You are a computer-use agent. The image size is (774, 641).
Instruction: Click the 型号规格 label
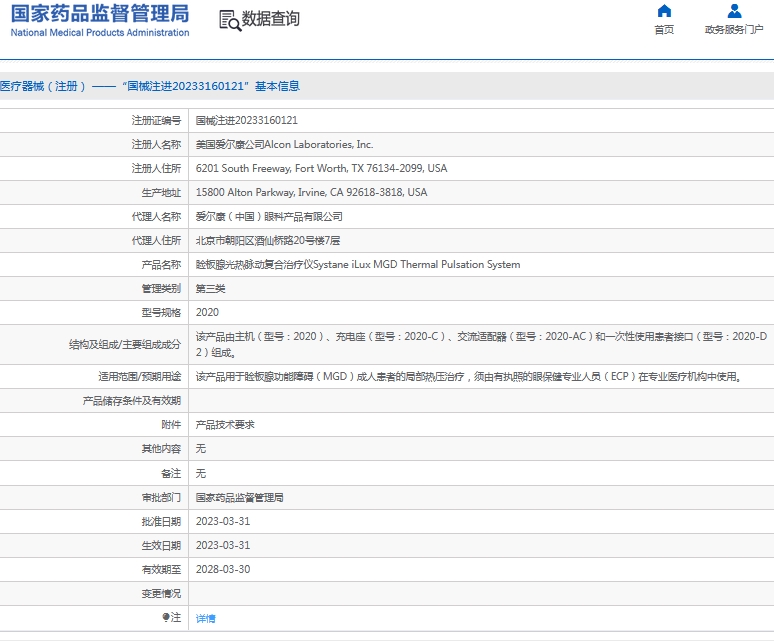(x=161, y=313)
